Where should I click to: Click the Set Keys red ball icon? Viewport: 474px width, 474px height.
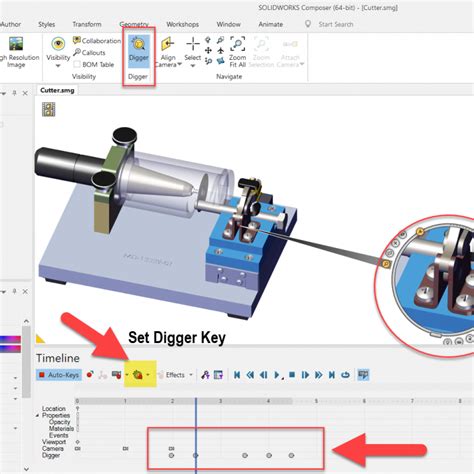click(x=90, y=375)
